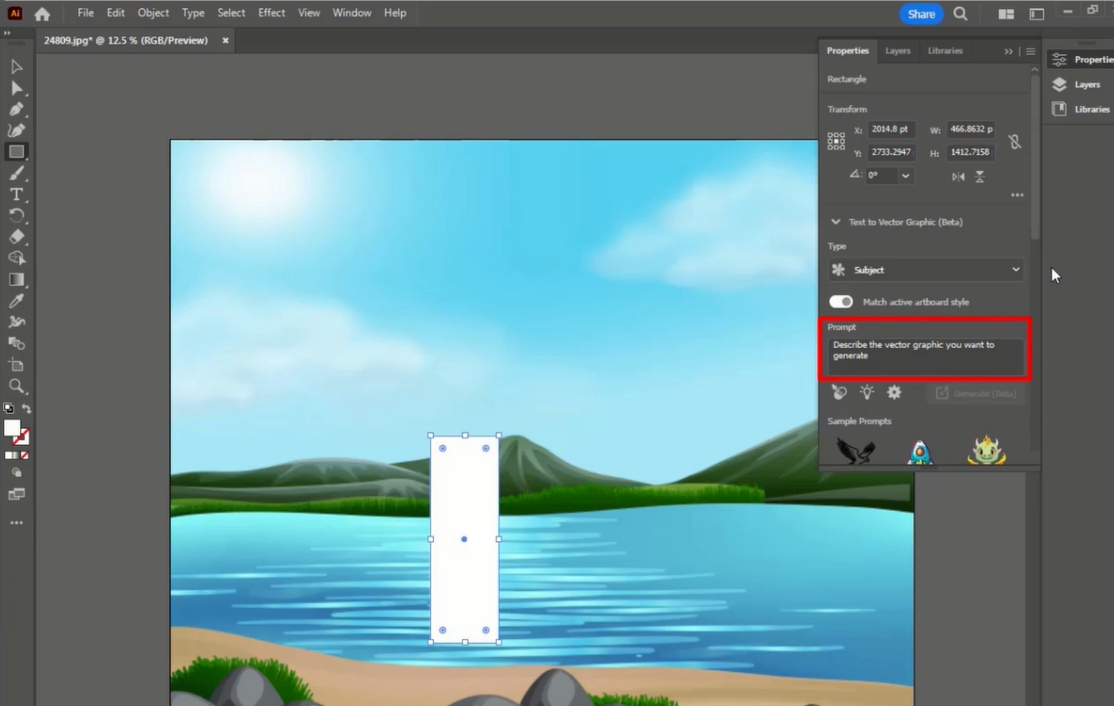Collapse Text to Vector Graphic section

click(x=836, y=222)
